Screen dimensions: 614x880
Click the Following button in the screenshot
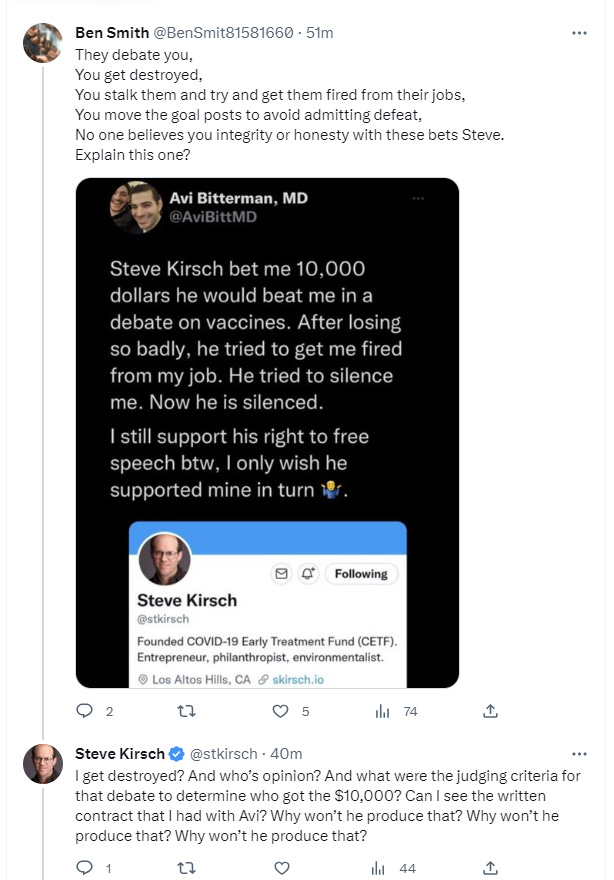click(x=361, y=574)
